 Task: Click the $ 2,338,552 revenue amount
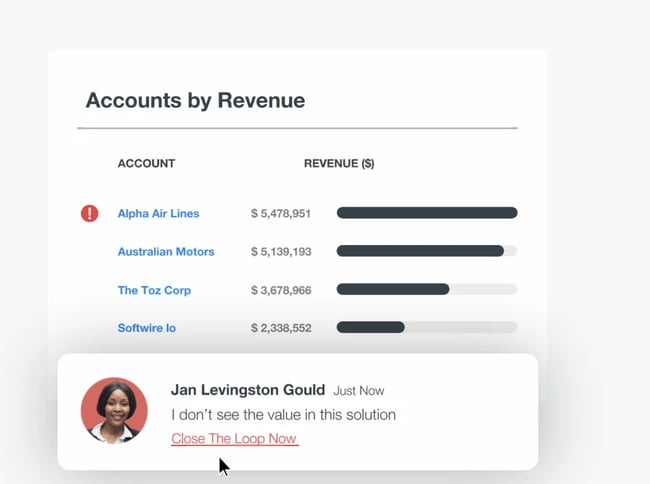[281, 328]
